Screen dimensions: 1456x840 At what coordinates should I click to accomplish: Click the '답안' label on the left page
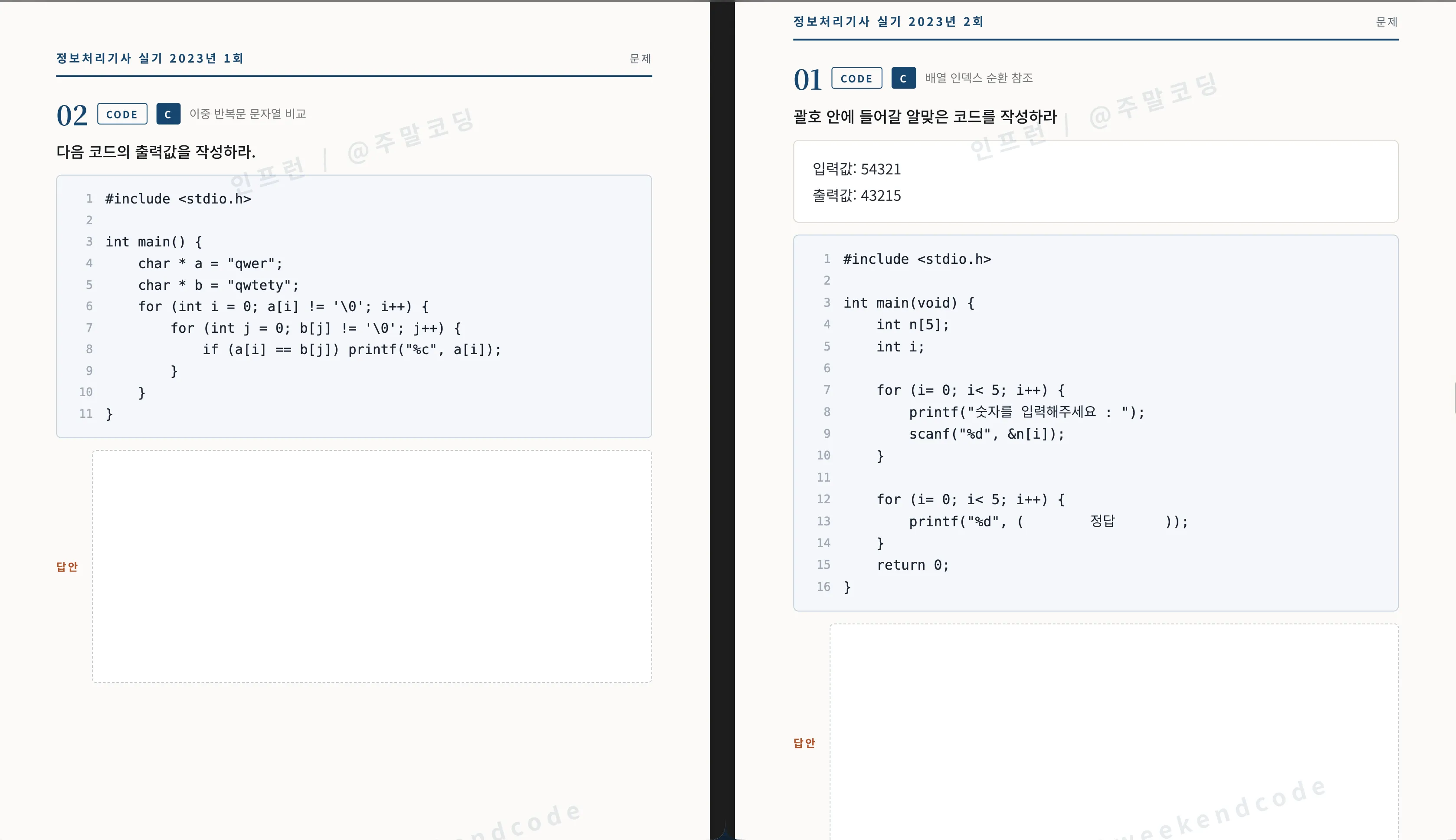(x=67, y=567)
